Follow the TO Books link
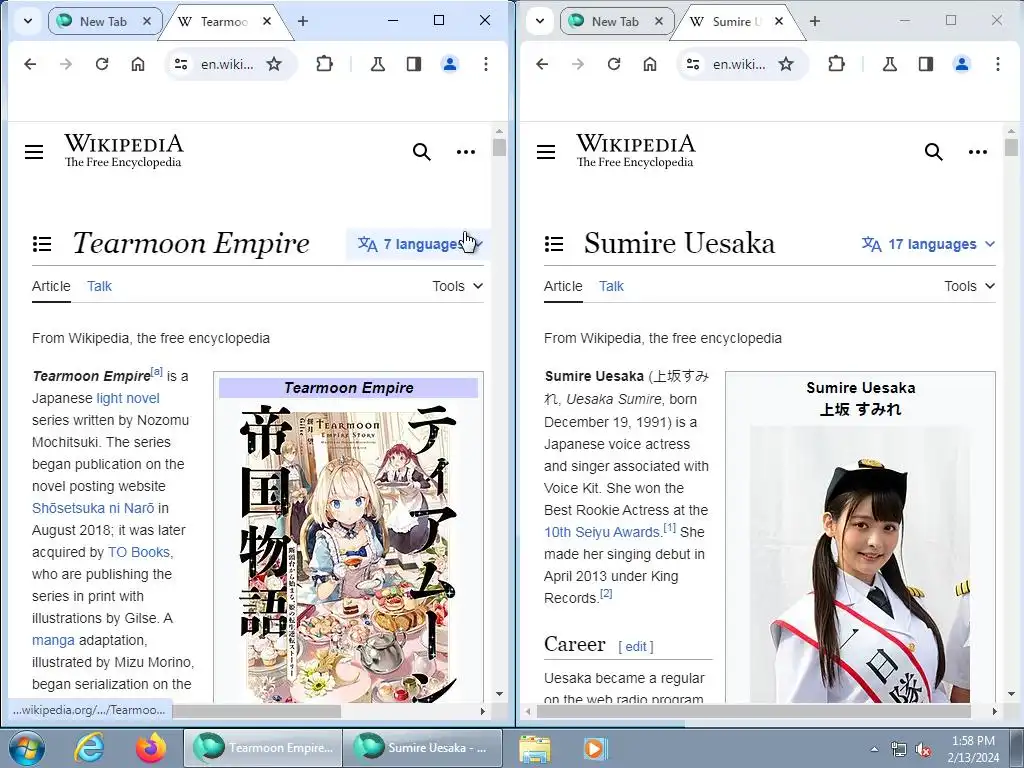Screen dimensions: 1024x768 pos(138,552)
